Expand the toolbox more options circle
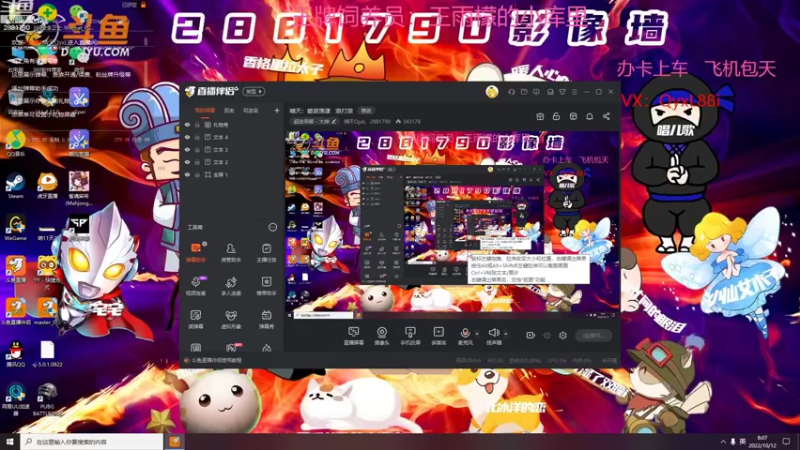 pos(273,227)
